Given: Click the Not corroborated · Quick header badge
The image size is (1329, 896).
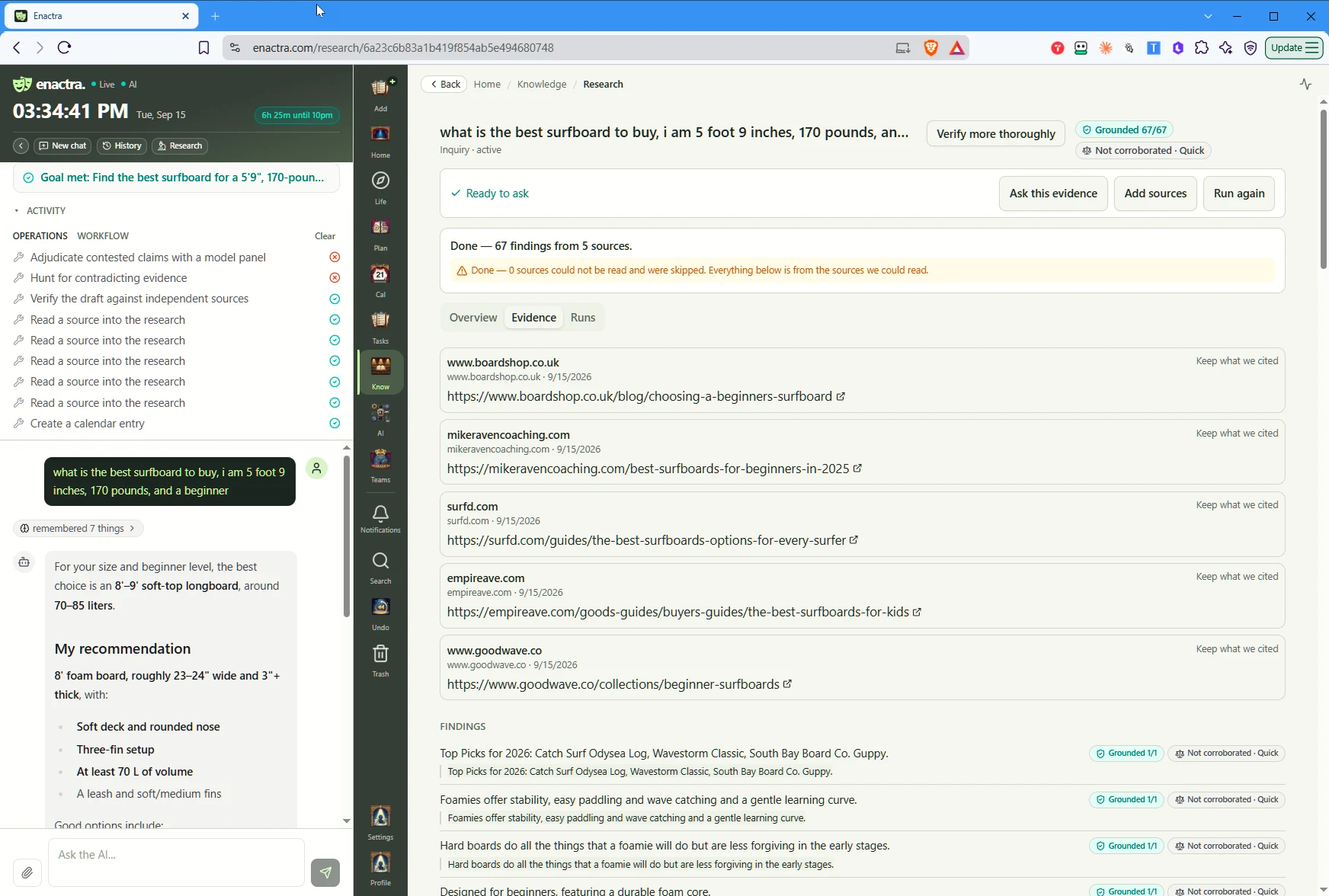Looking at the screenshot, I should (1143, 151).
